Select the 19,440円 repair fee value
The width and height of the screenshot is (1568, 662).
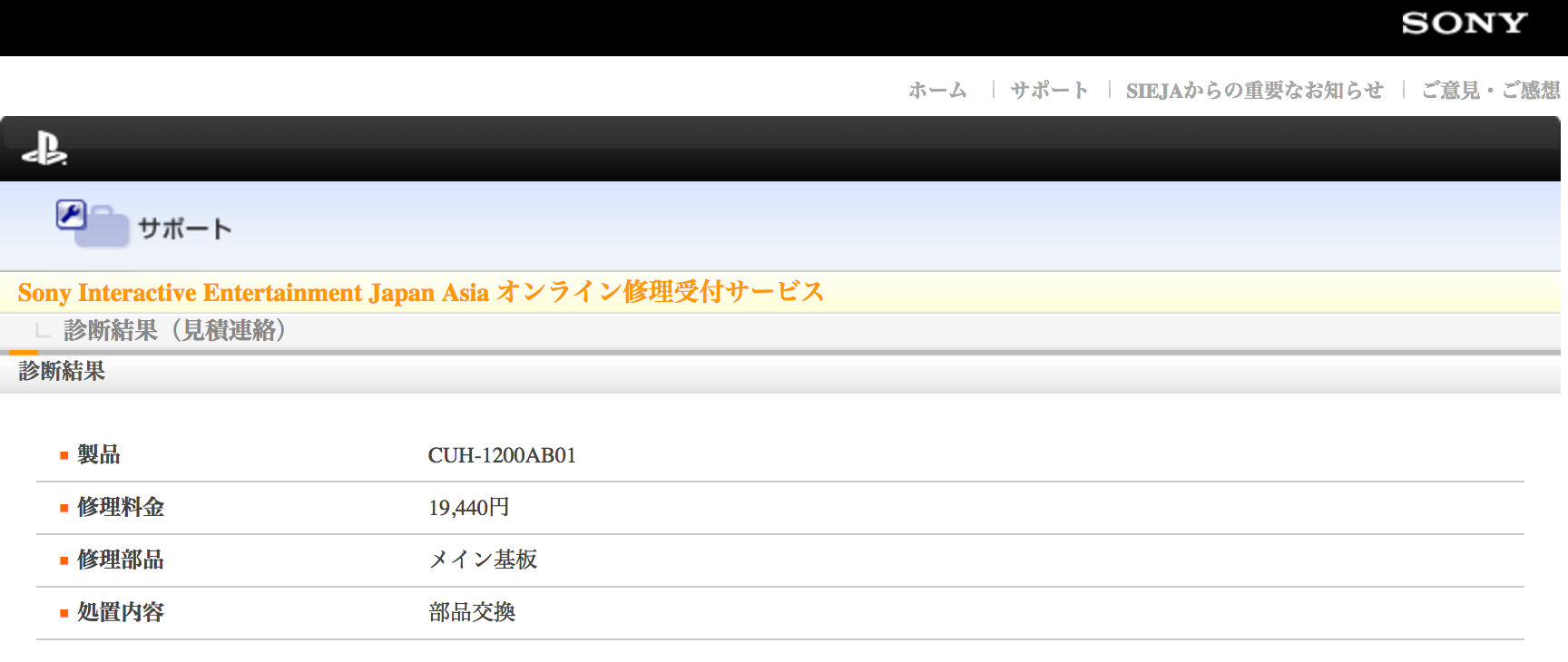(x=468, y=508)
